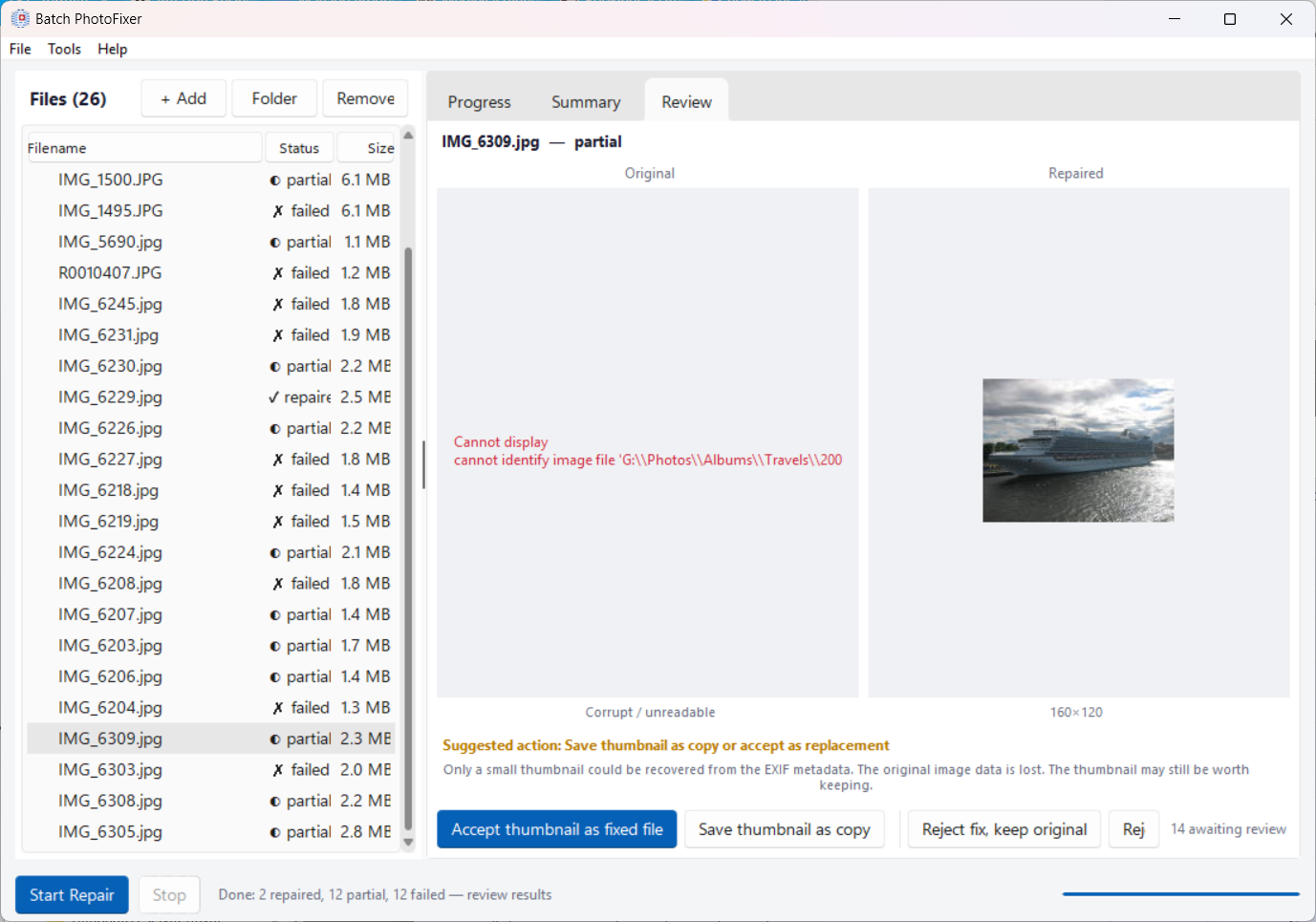The image size is (1316, 922).
Task: Click the partial status icon on IMG_6305.jpg
Action: [x=277, y=831]
